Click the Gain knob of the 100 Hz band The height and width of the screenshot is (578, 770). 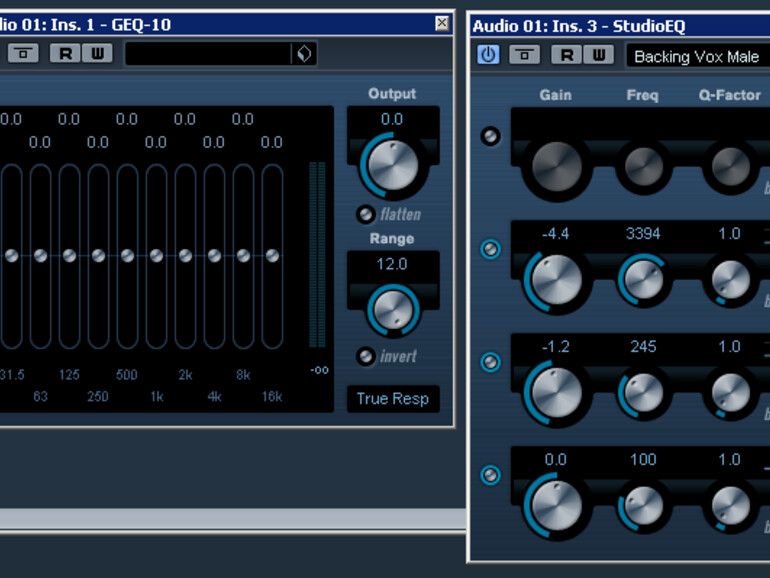[x=556, y=506]
